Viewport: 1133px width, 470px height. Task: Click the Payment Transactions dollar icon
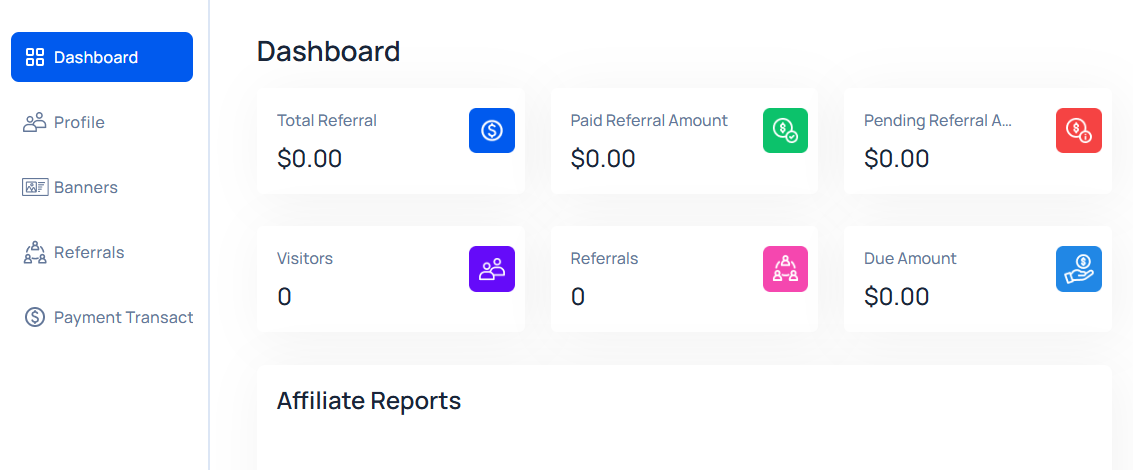[35, 317]
